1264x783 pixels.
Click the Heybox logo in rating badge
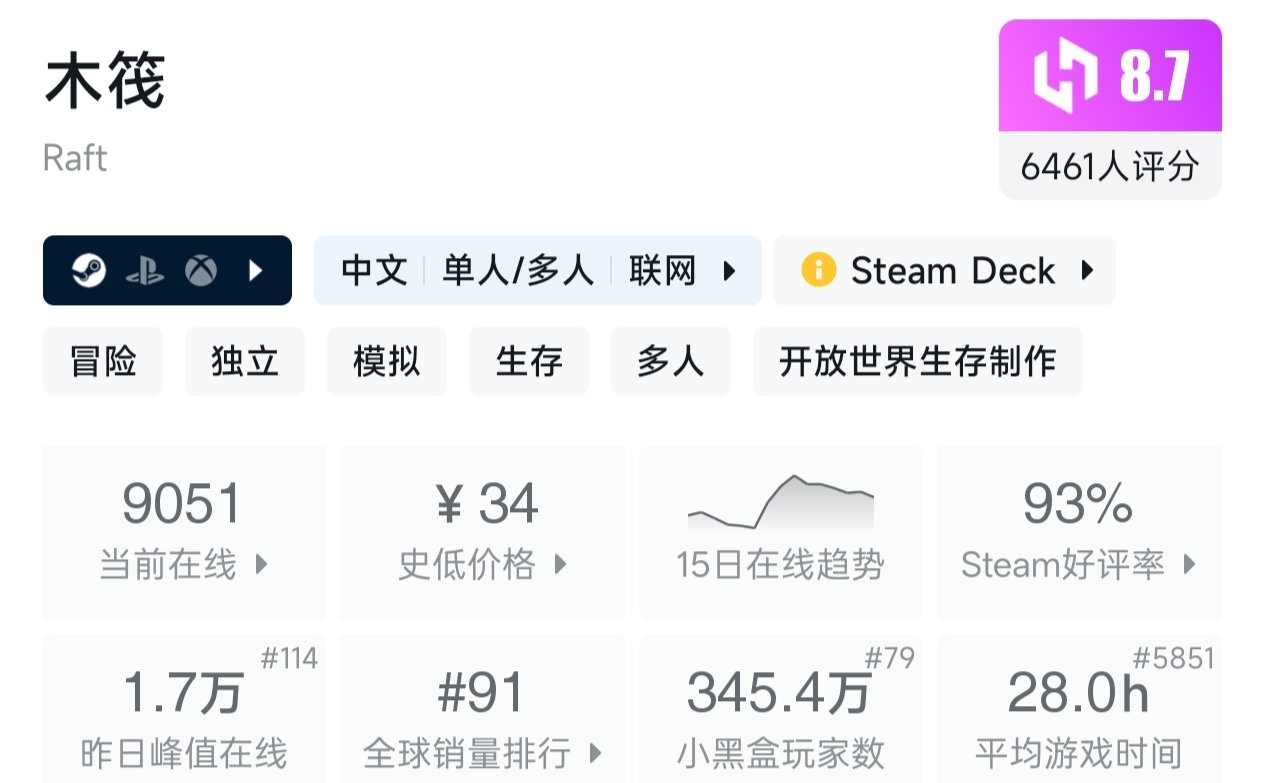pos(1065,77)
